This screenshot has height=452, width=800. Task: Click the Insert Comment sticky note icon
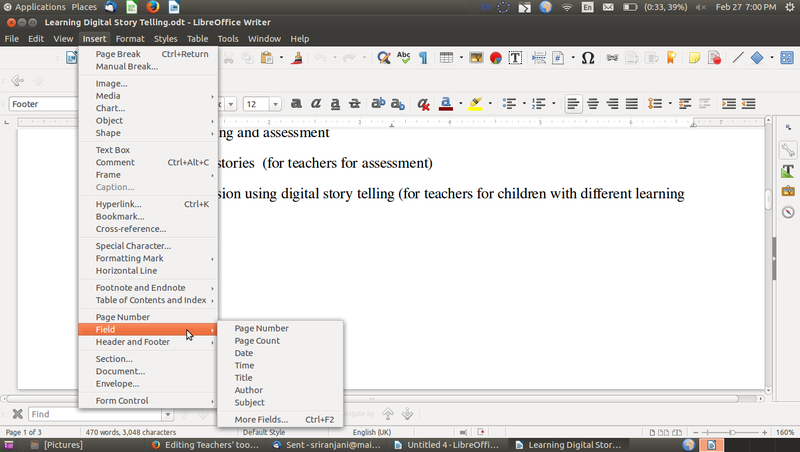694,58
